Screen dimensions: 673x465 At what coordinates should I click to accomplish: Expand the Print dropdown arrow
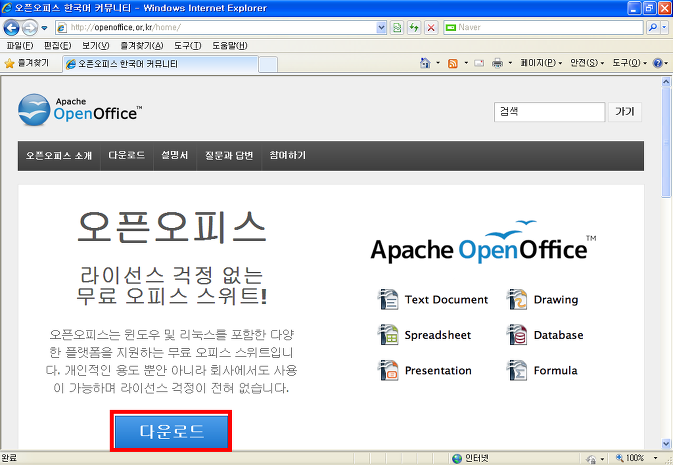click(510, 63)
